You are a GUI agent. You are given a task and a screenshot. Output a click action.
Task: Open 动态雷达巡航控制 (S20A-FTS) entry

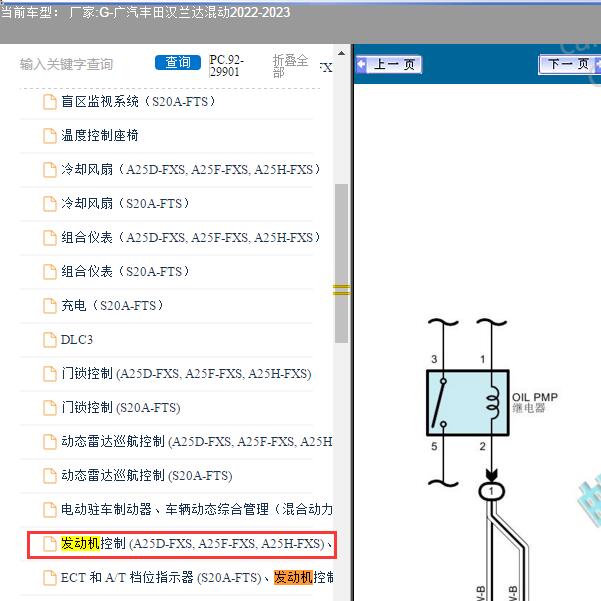point(147,476)
